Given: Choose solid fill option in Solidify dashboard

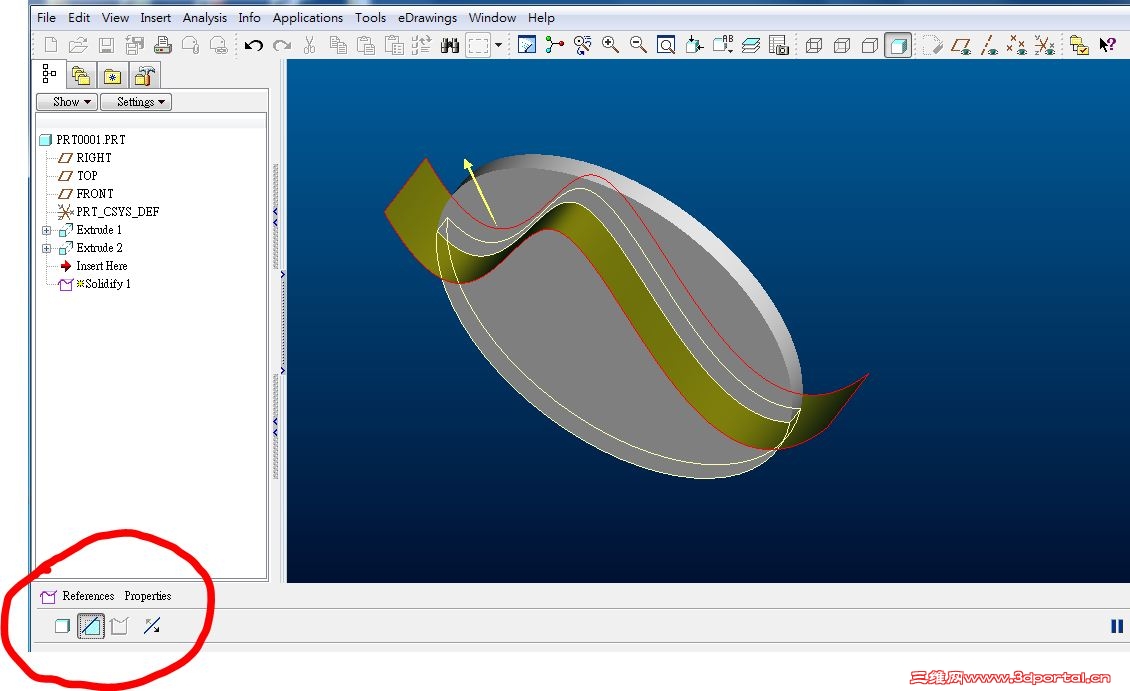Looking at the screenshot, I should click(x=63, y=626).
